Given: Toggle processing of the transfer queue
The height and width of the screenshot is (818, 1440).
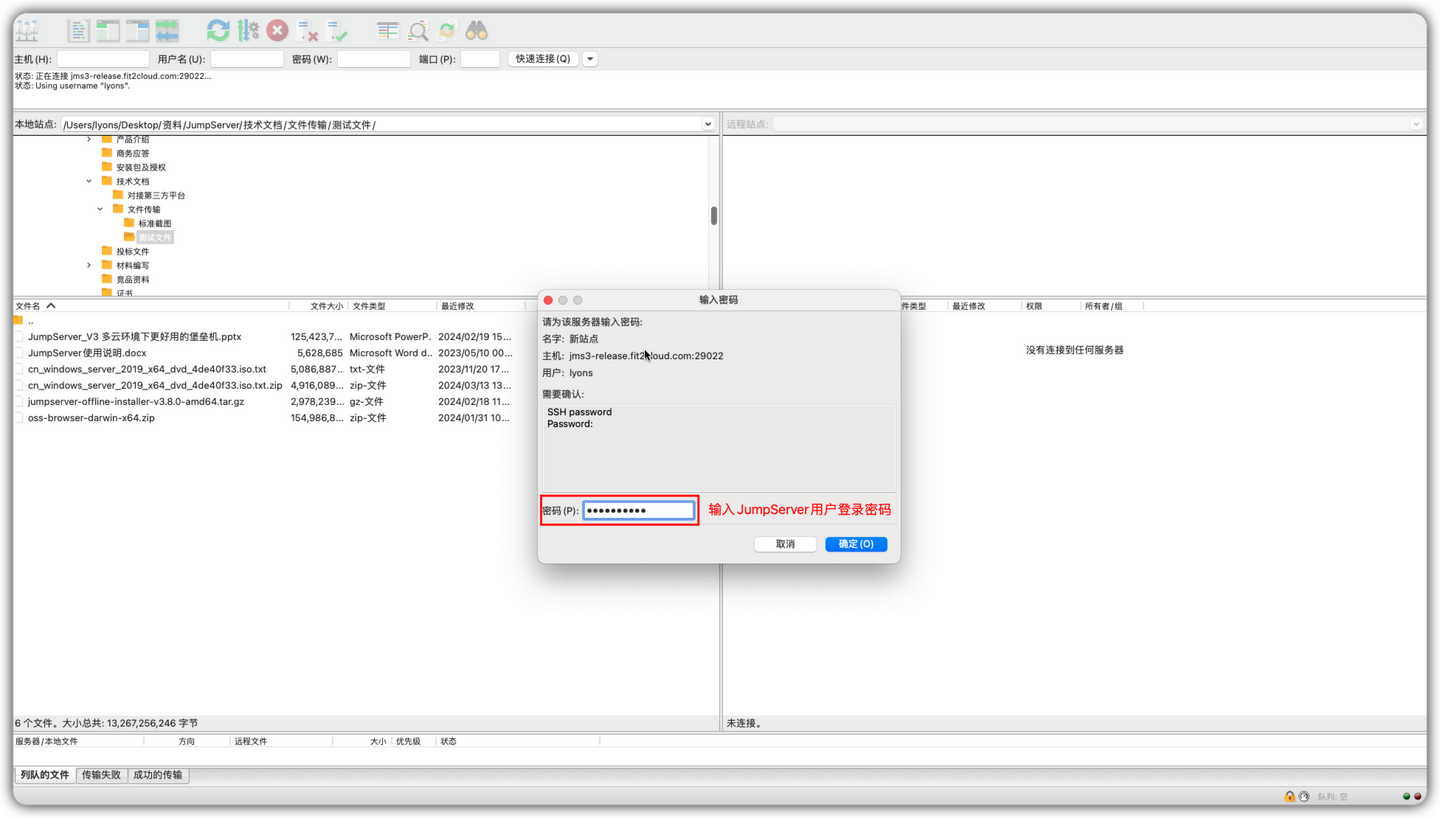Looking at the screenshot, I should tap(247, 29).
